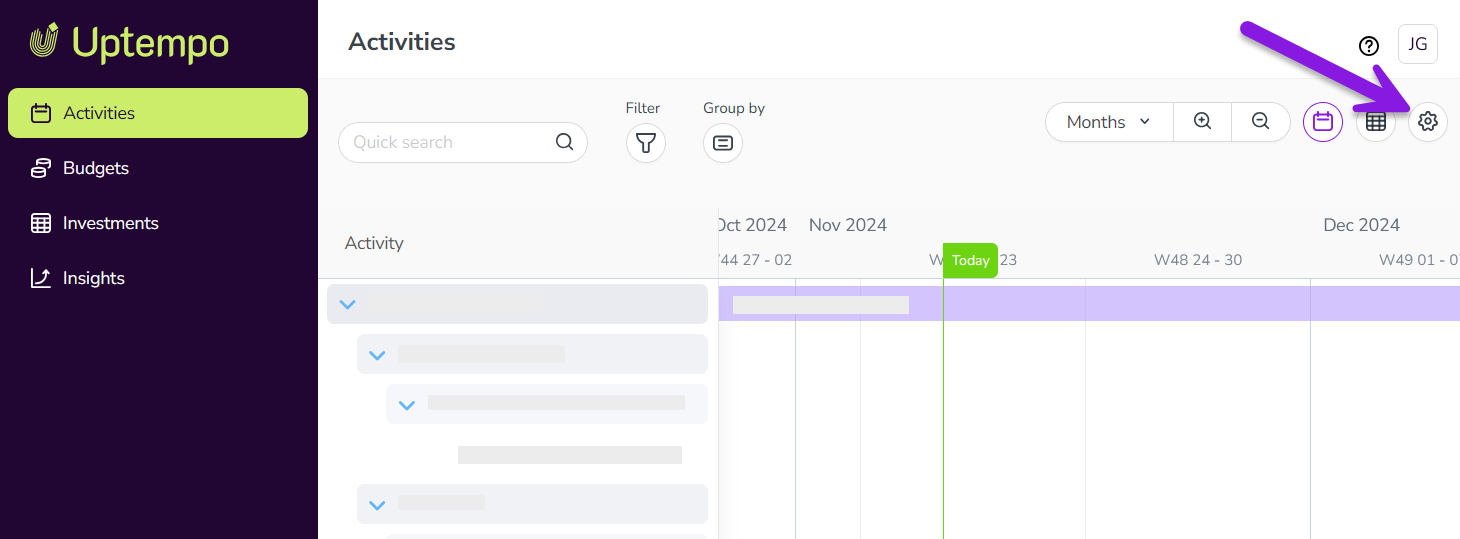Open the Group by options button
The height and width of the screenshot is (539, 1460).
[723, 143]
